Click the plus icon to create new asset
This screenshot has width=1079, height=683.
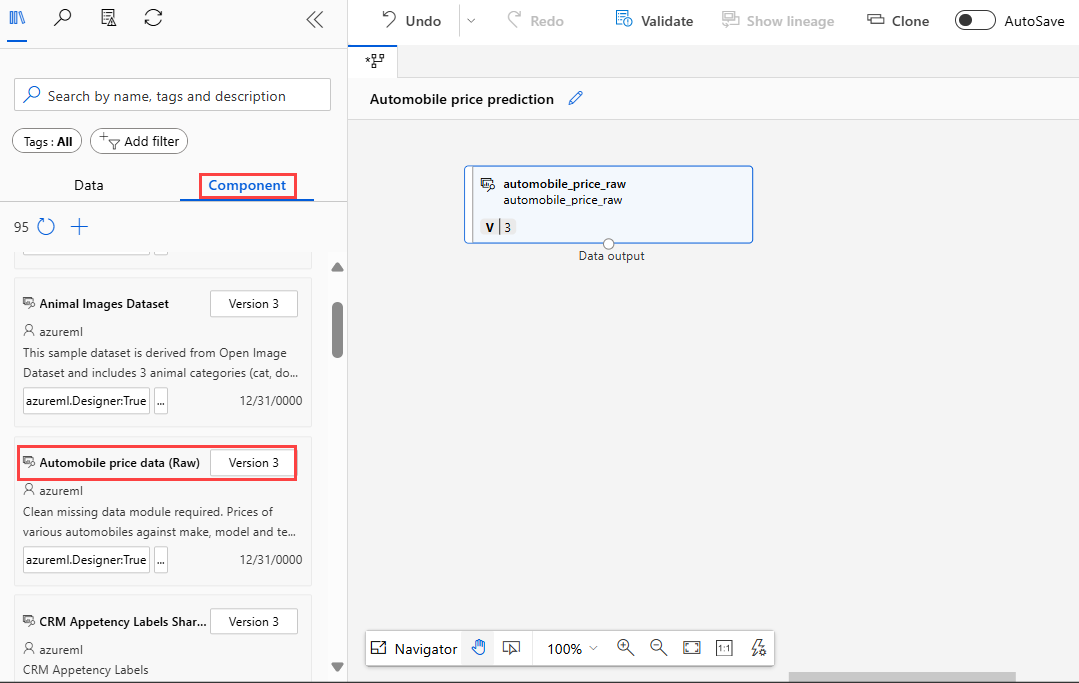(79, 226)
